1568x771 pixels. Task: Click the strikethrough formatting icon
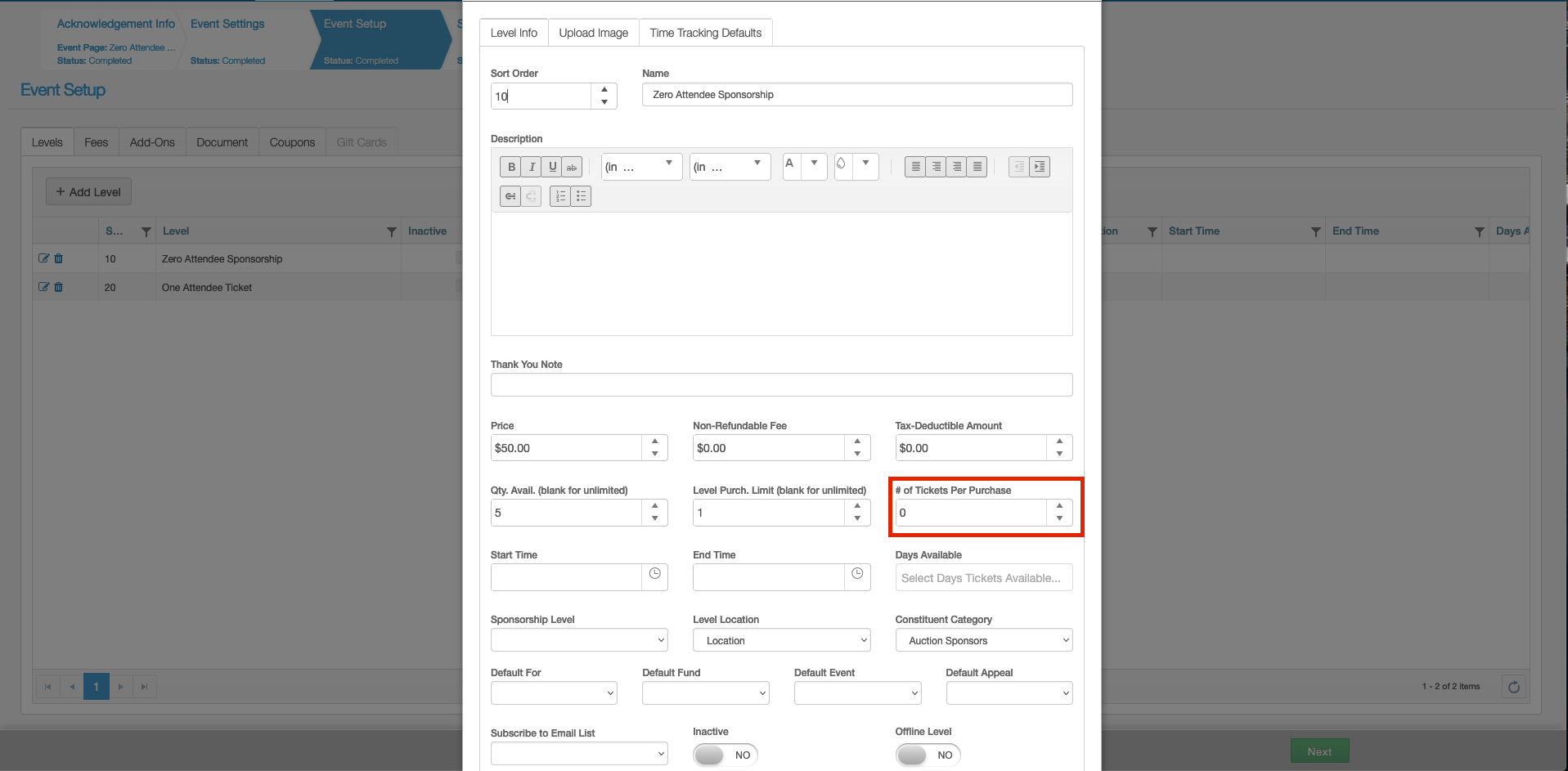(x=572, y=167)
